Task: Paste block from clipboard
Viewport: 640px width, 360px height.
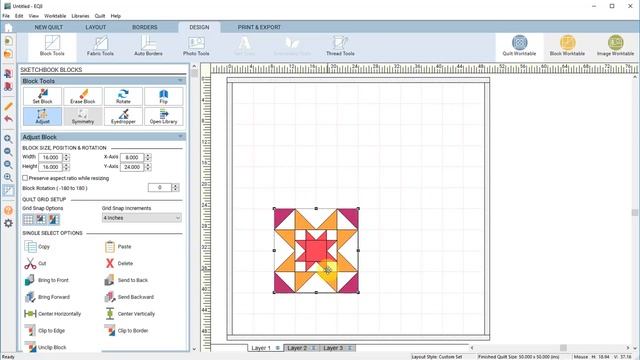Action: click(x=118, y=247)
